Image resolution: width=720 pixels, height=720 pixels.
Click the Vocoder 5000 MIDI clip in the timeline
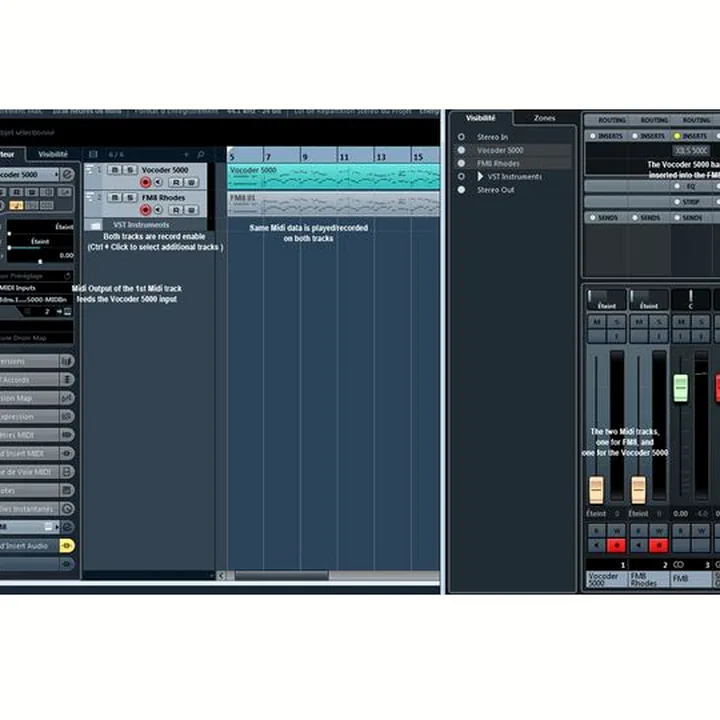pos(333,177)
